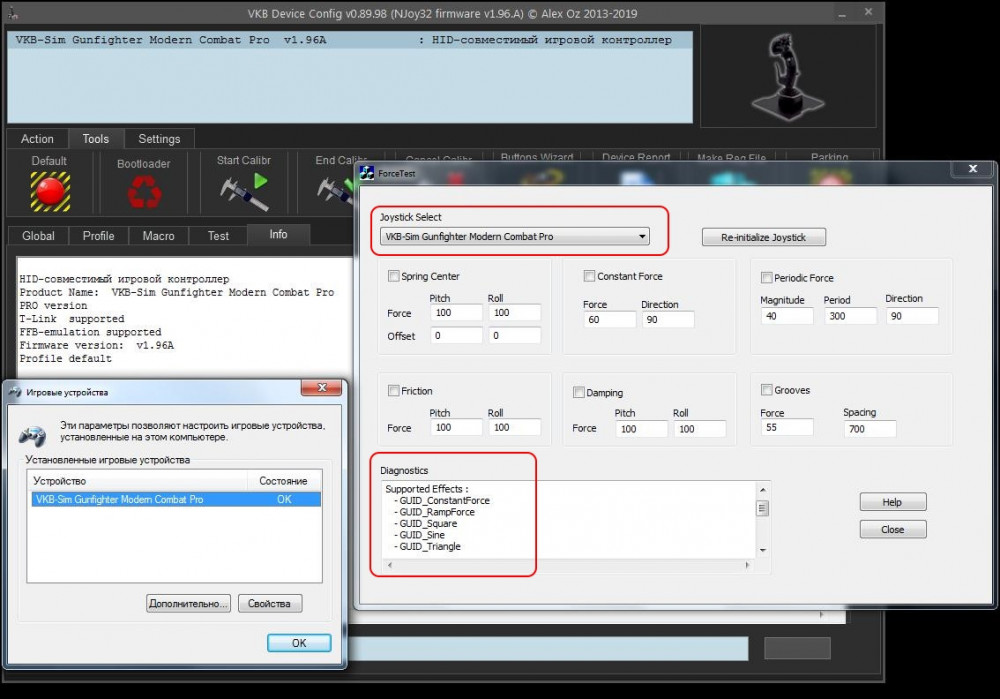Check the Grooves option

pos(766,390)
